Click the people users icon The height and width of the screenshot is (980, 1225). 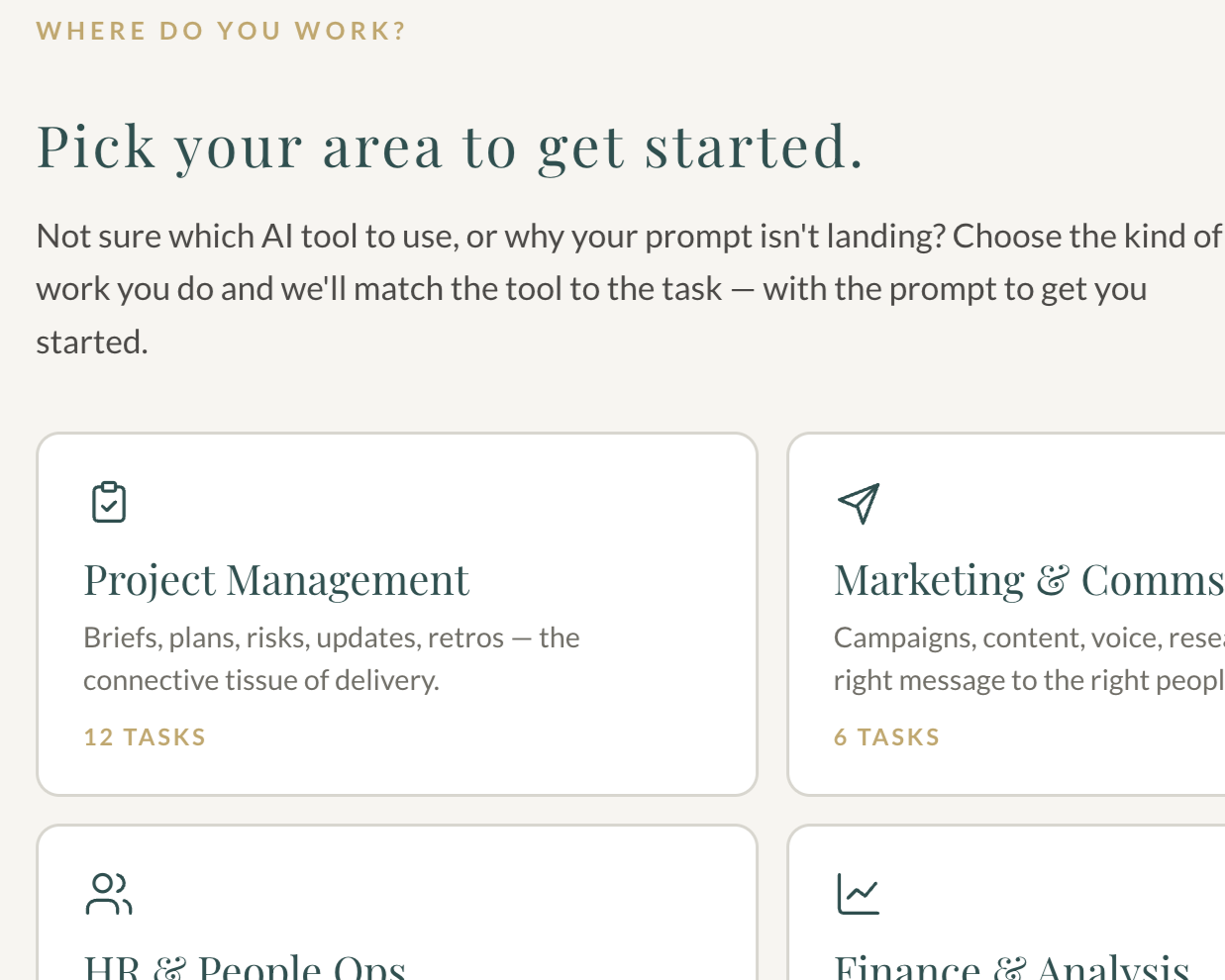click(x=109, y=894)
